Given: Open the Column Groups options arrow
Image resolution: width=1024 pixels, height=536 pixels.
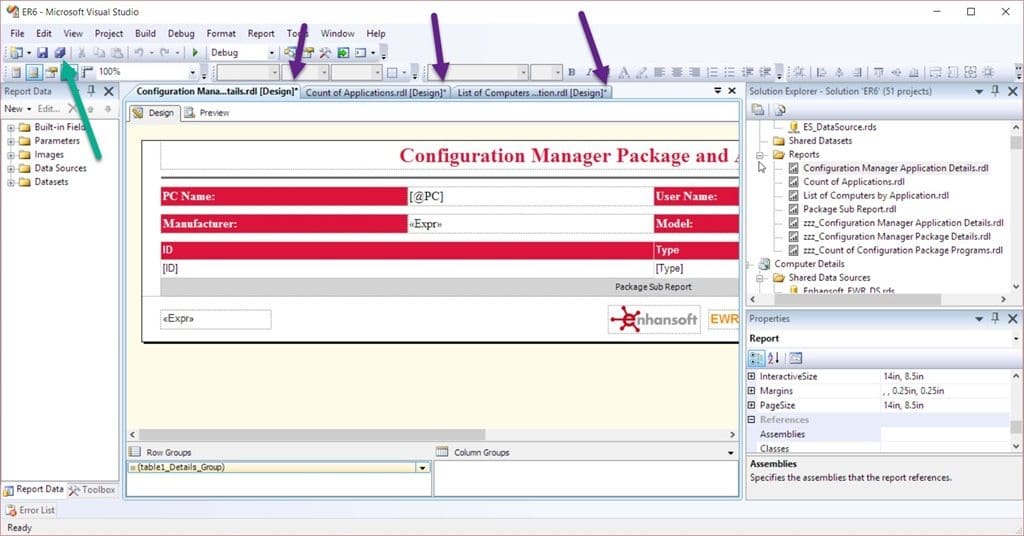Looking at the screenshot, I should coord(731,452).
